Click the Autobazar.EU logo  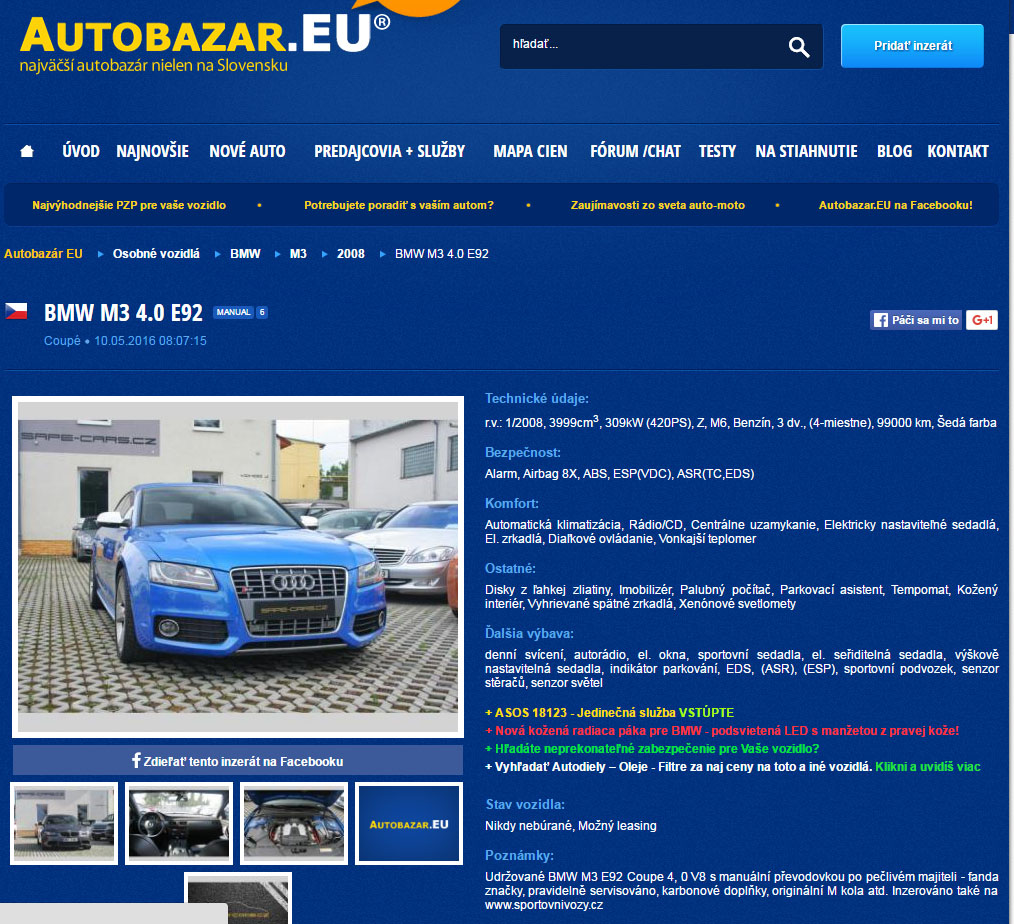pos(204,42)
